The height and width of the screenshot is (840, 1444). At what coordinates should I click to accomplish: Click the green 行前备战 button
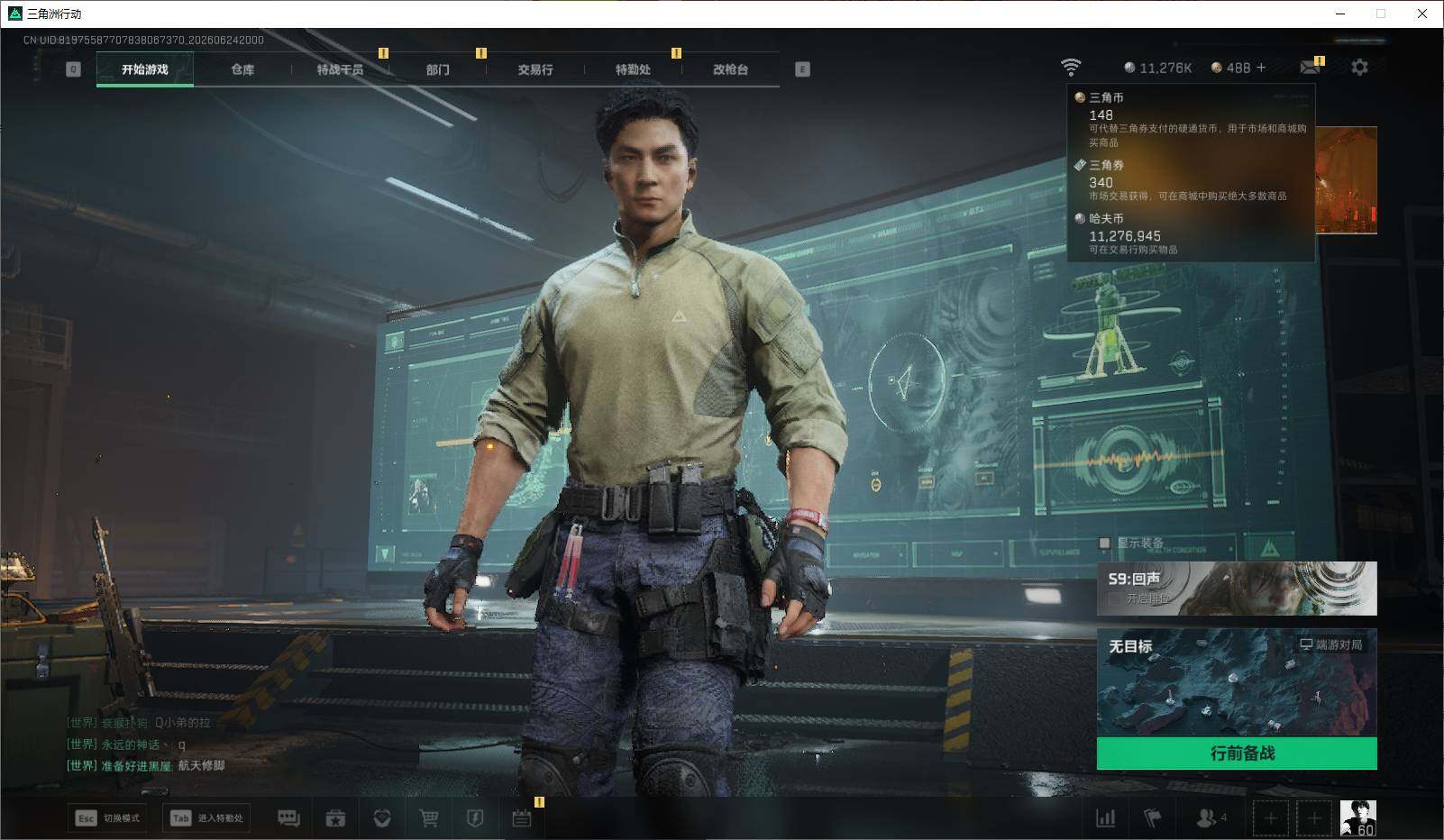tap(1237, 753)
